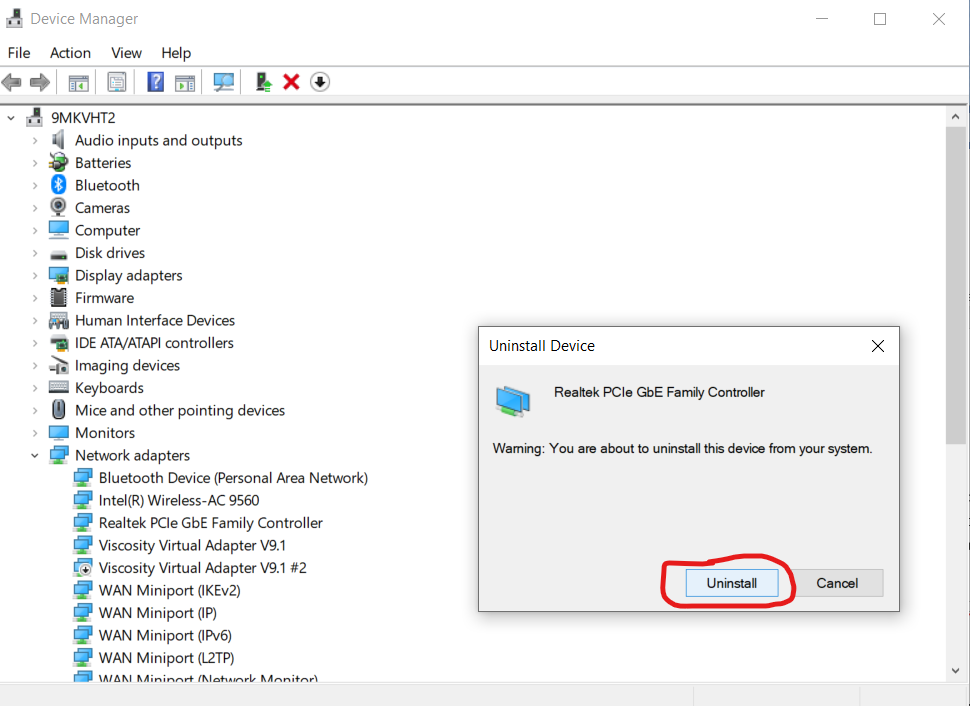Screen dimensions: 970x706
Task: Collapse the 9MKVHT2 root node
Action: point(11,118)
